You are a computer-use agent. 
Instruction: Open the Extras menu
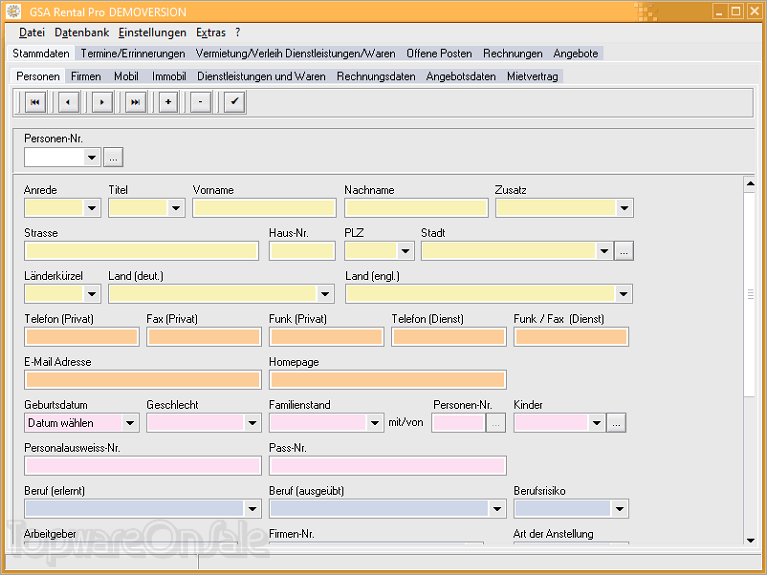click(211, 33)
